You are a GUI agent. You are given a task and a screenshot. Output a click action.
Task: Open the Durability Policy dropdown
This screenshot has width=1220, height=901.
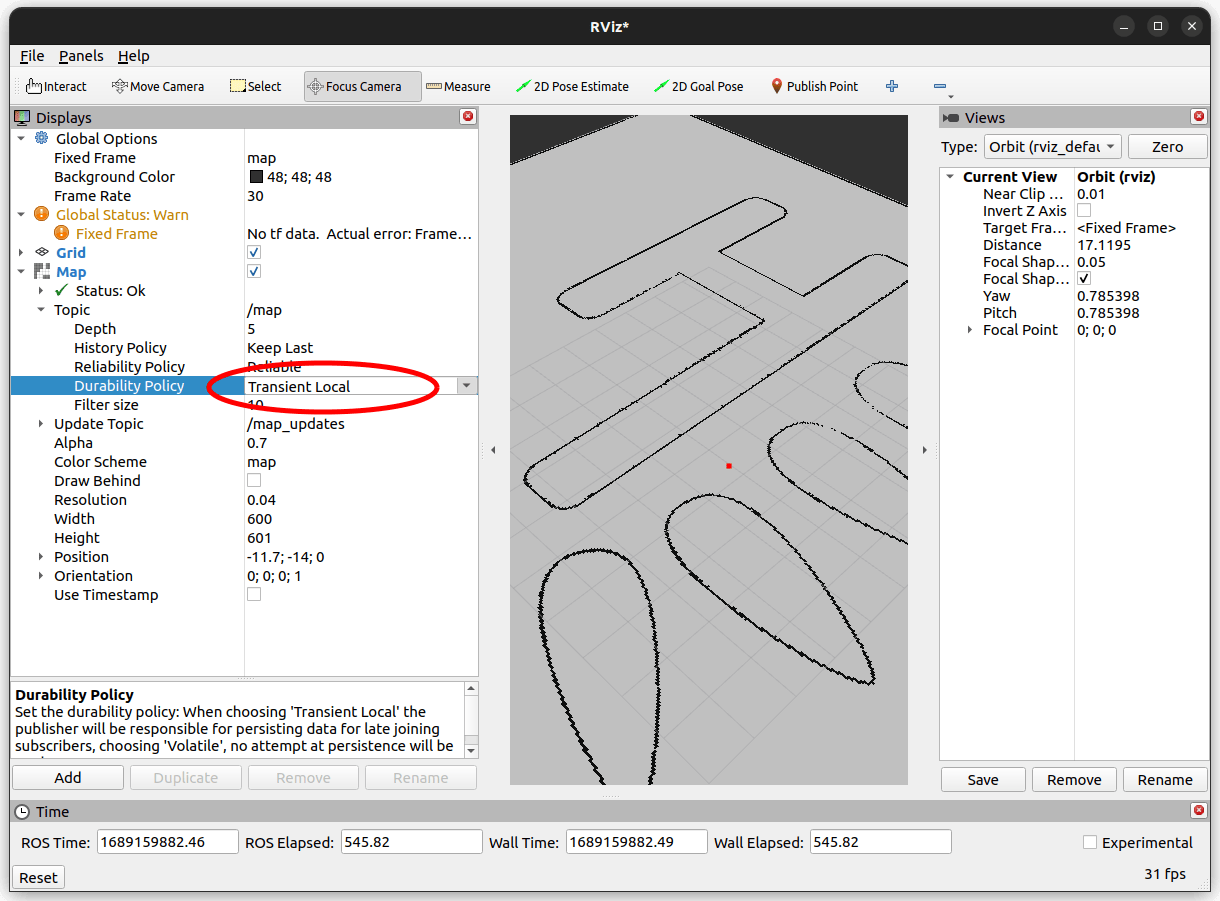[467, 386]
